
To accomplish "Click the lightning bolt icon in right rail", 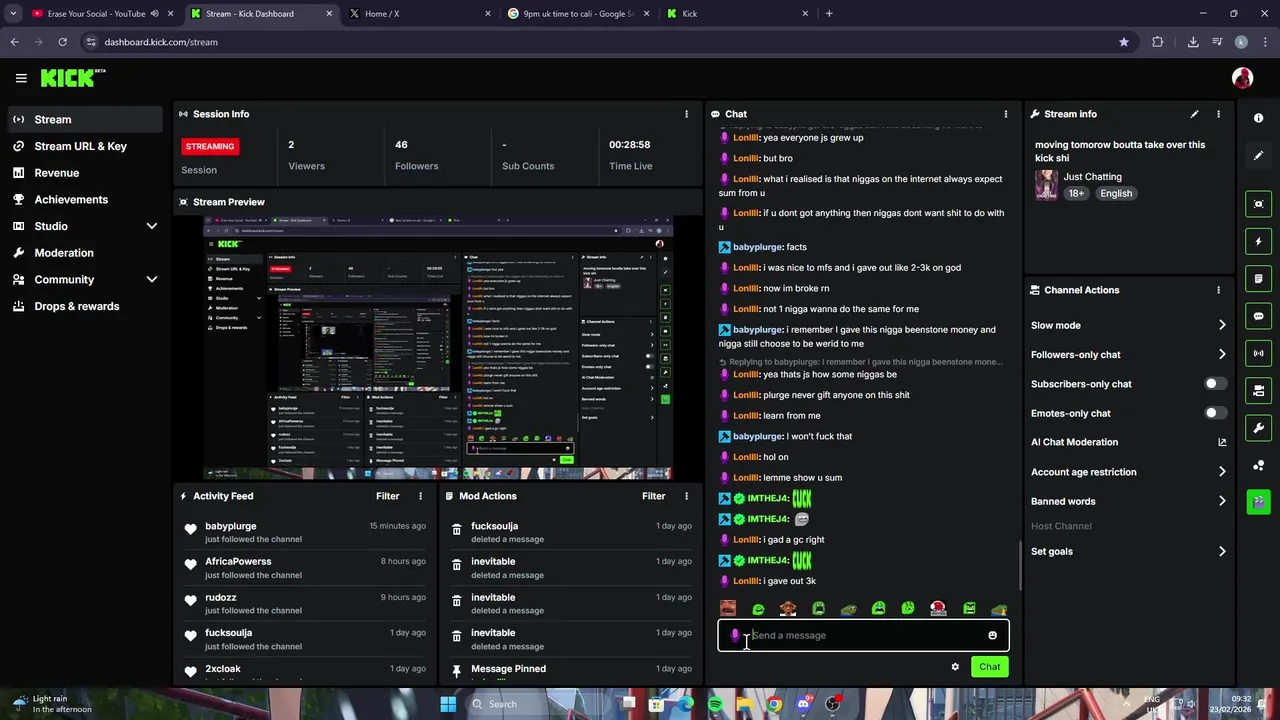I will pos(1258,241).
